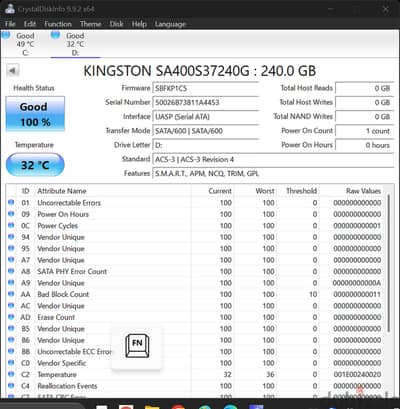The image size is (400, 409).
Task: Click the status dot beside Uncorrectable Errors
Action: pyautogui.click(x=11, y=202)
